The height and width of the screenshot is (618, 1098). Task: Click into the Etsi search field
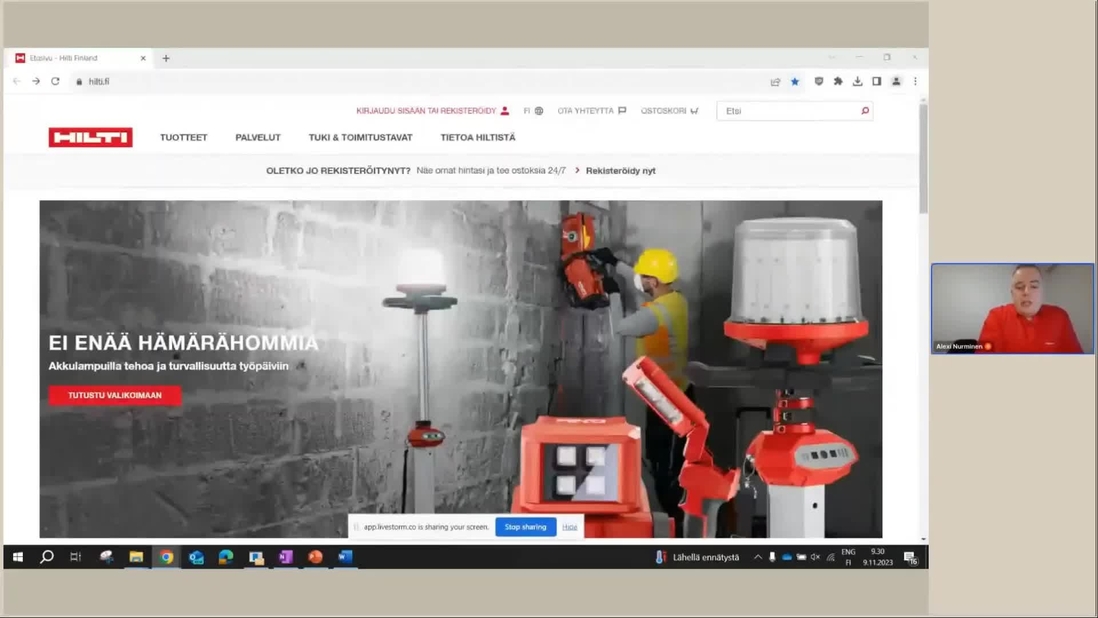(788, 111)
